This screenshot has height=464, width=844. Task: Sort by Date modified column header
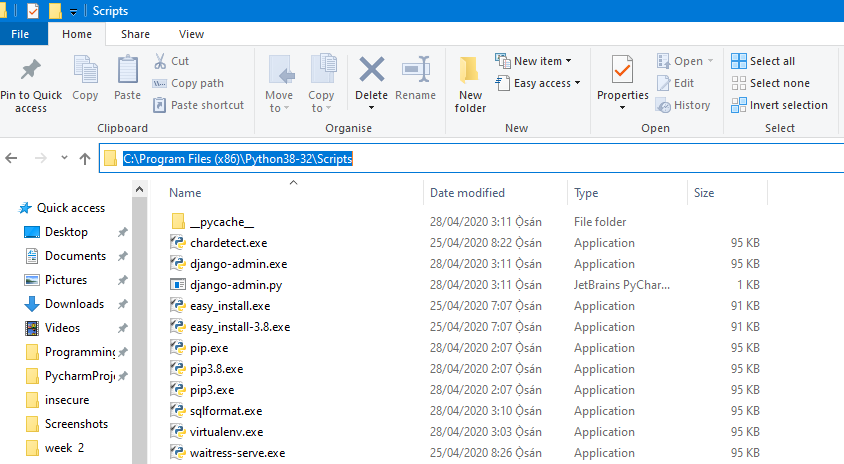click(467, 193)
